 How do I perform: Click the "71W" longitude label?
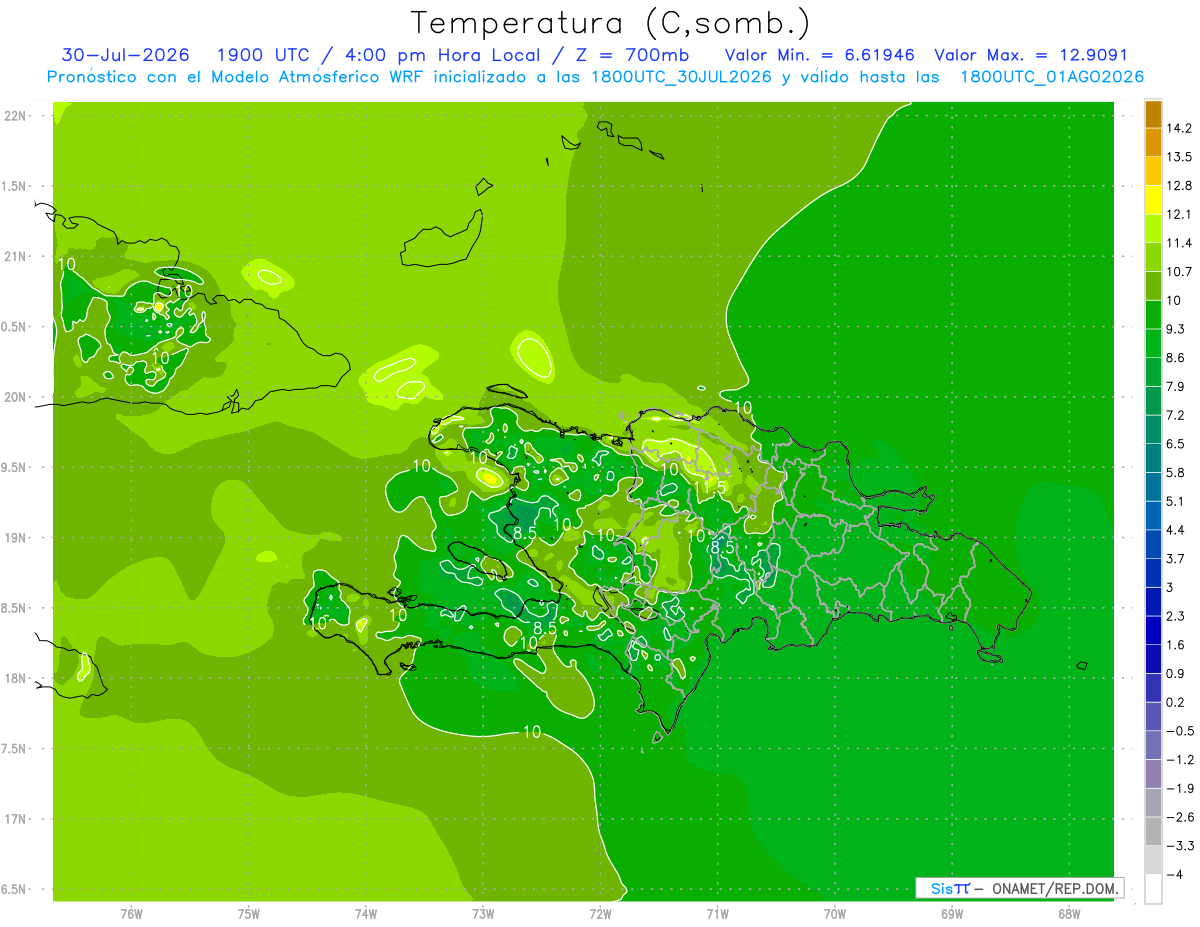tap(717, 914)
